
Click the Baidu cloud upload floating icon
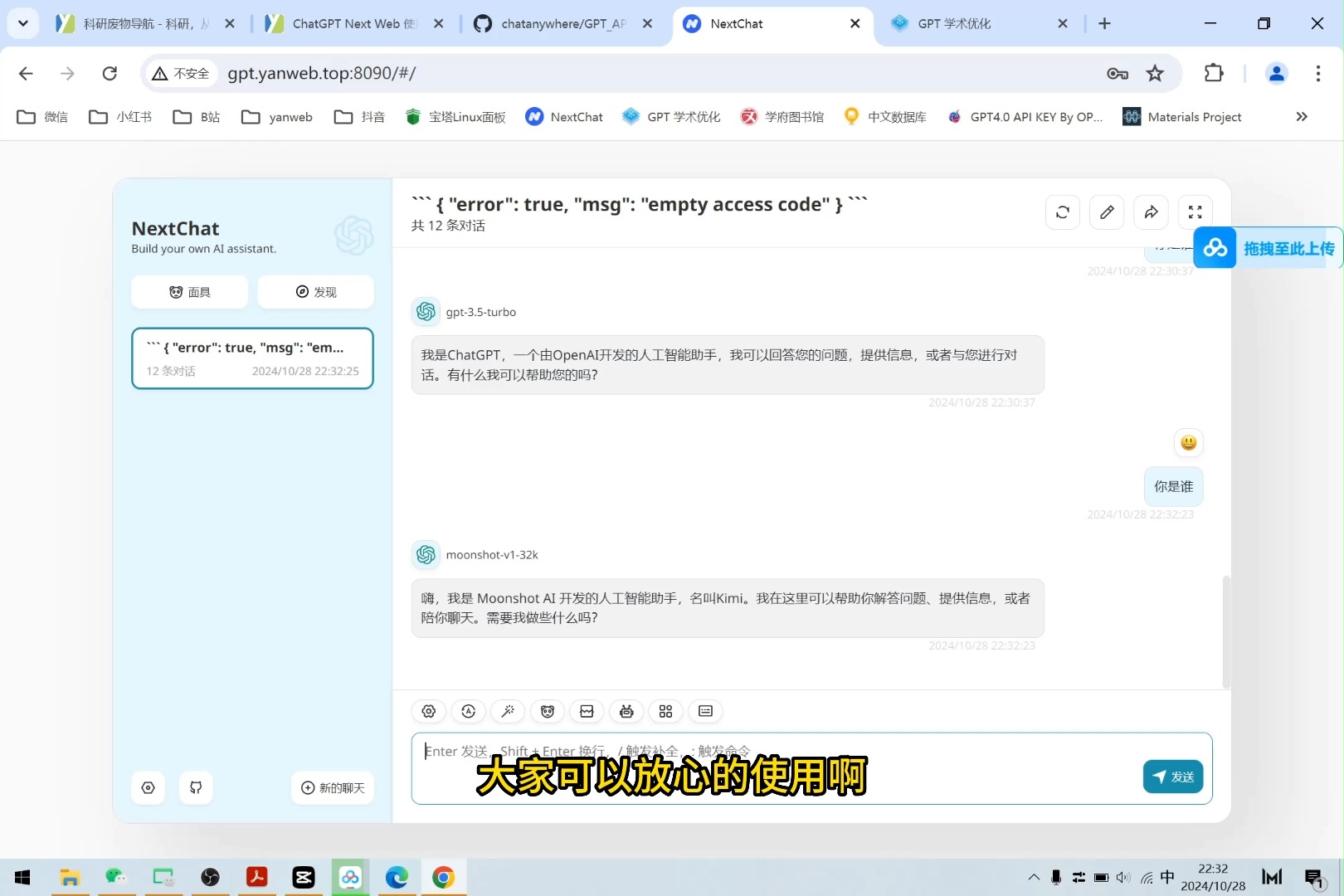click(1215, 248)
